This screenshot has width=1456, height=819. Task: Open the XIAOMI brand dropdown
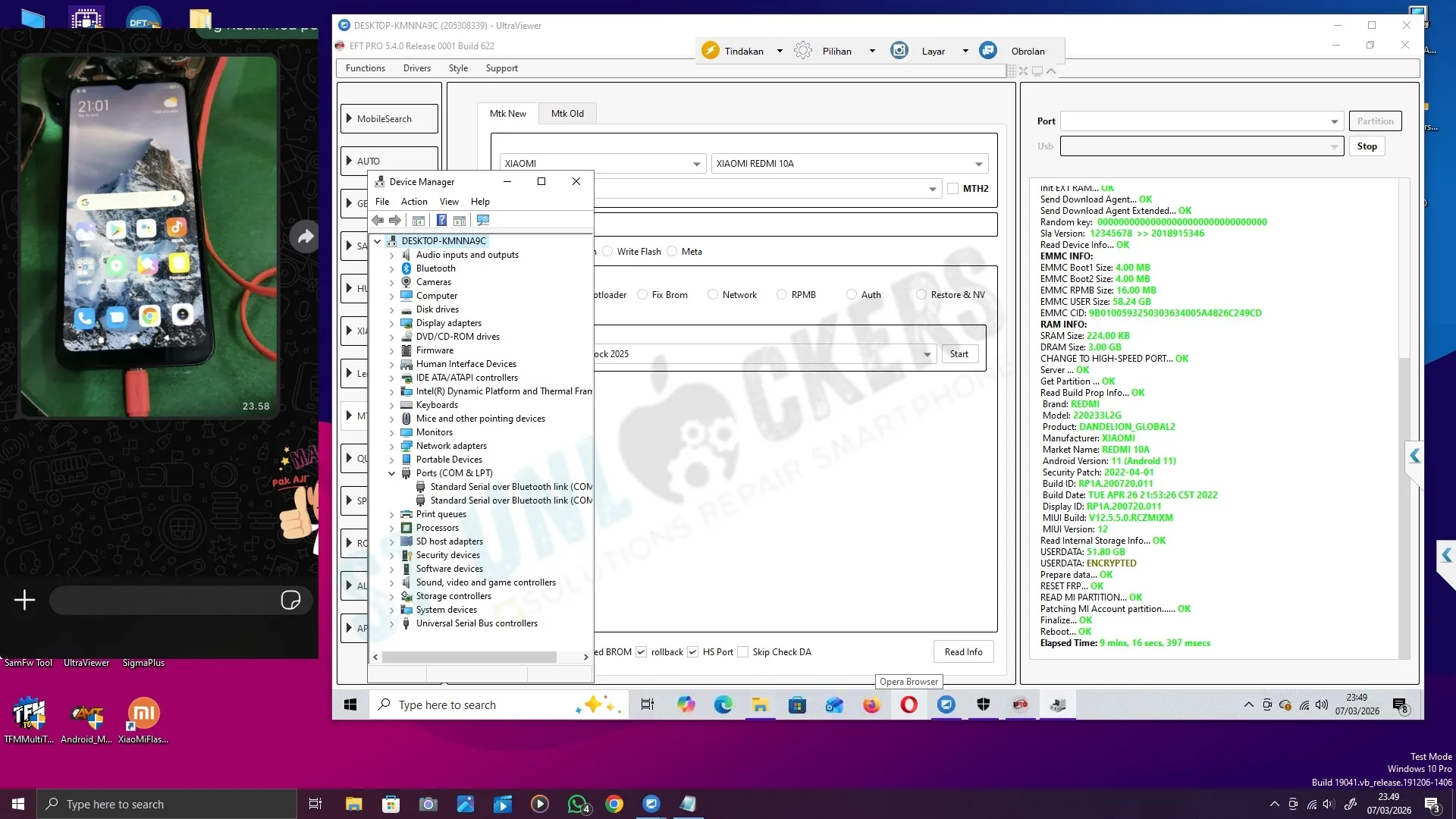696,164
